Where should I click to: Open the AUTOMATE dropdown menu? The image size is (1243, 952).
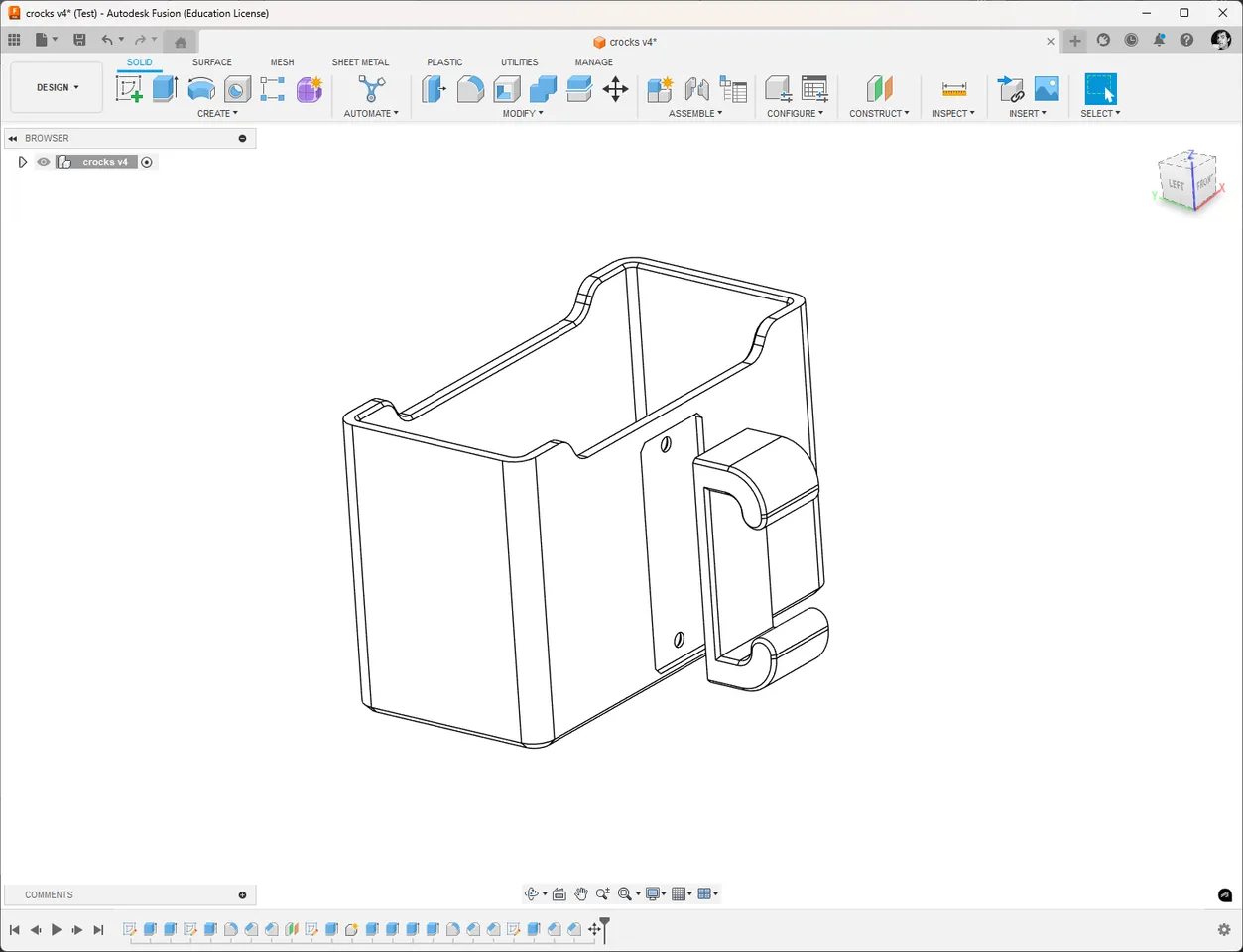pos(371,113)
